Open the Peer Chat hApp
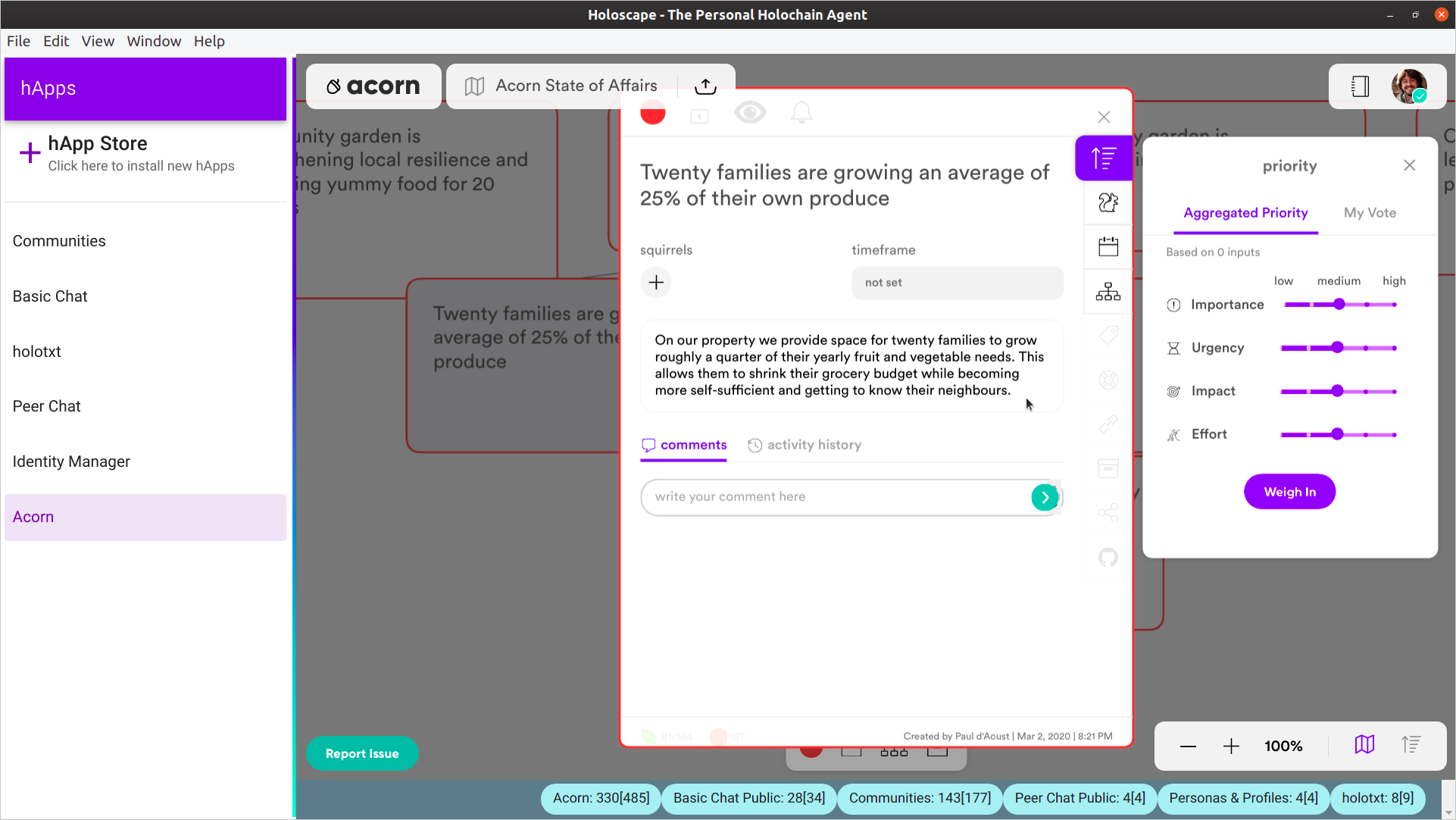1456x820 pixels. [145, 406]
